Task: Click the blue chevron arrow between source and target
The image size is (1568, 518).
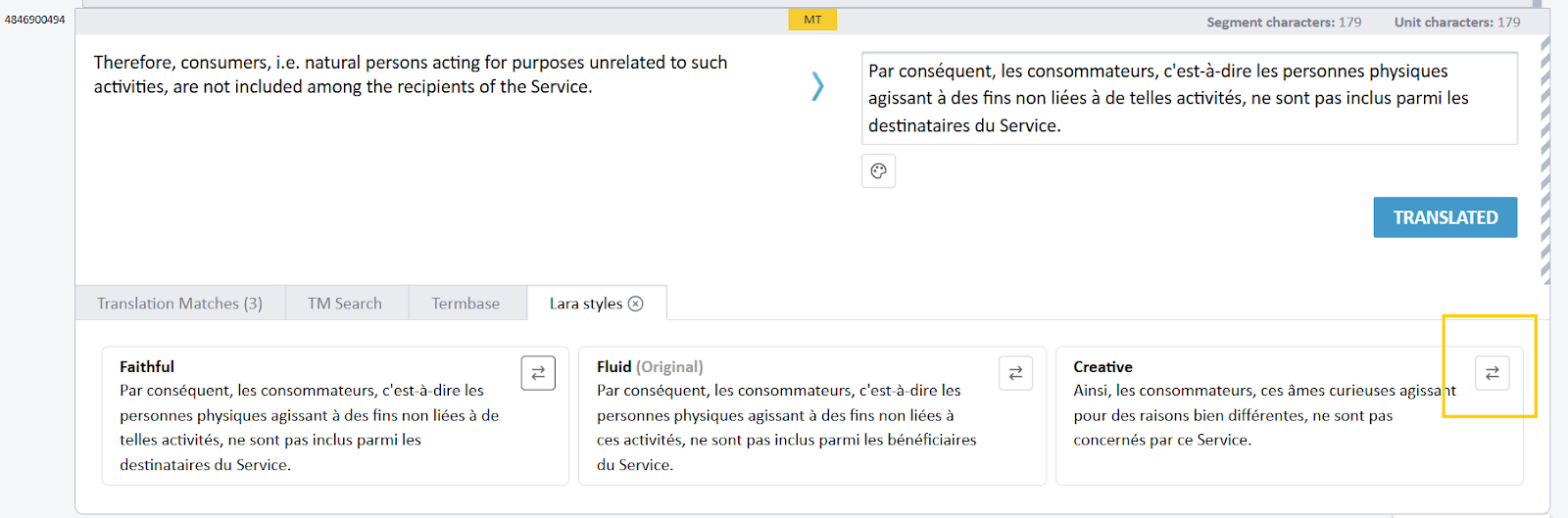Action: 817,86
